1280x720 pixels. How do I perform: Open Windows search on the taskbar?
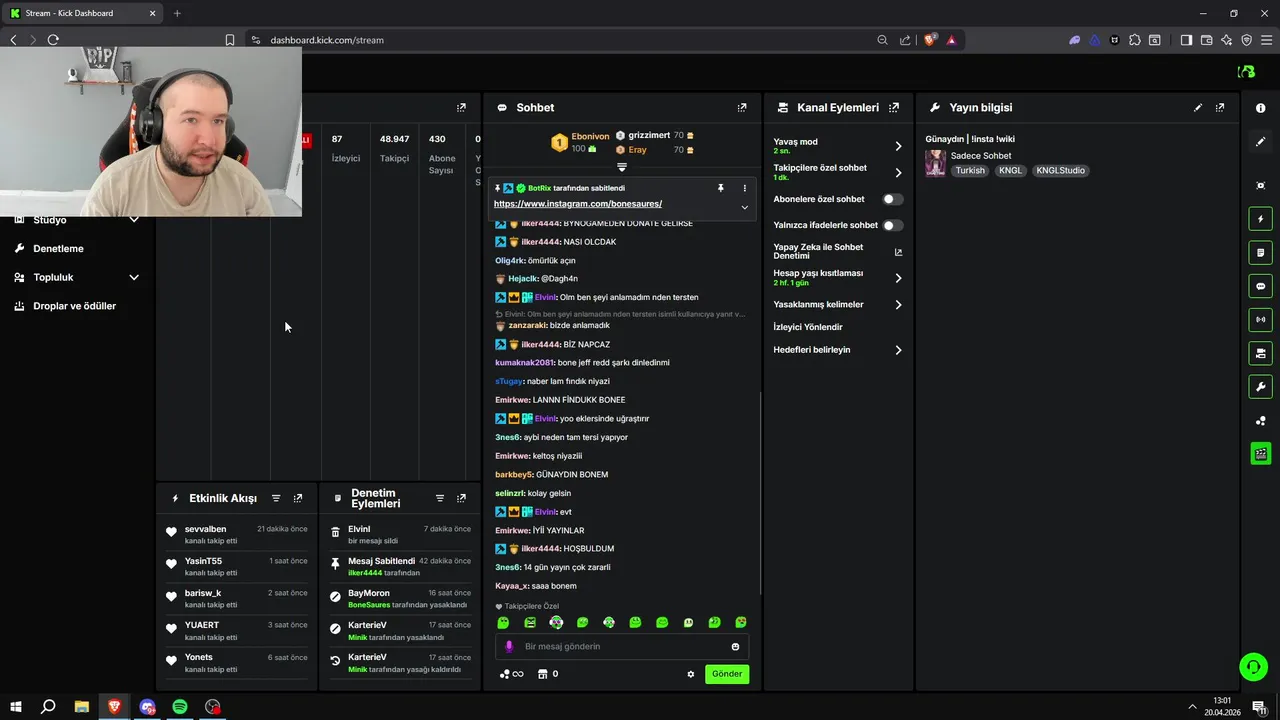point(48,707)
